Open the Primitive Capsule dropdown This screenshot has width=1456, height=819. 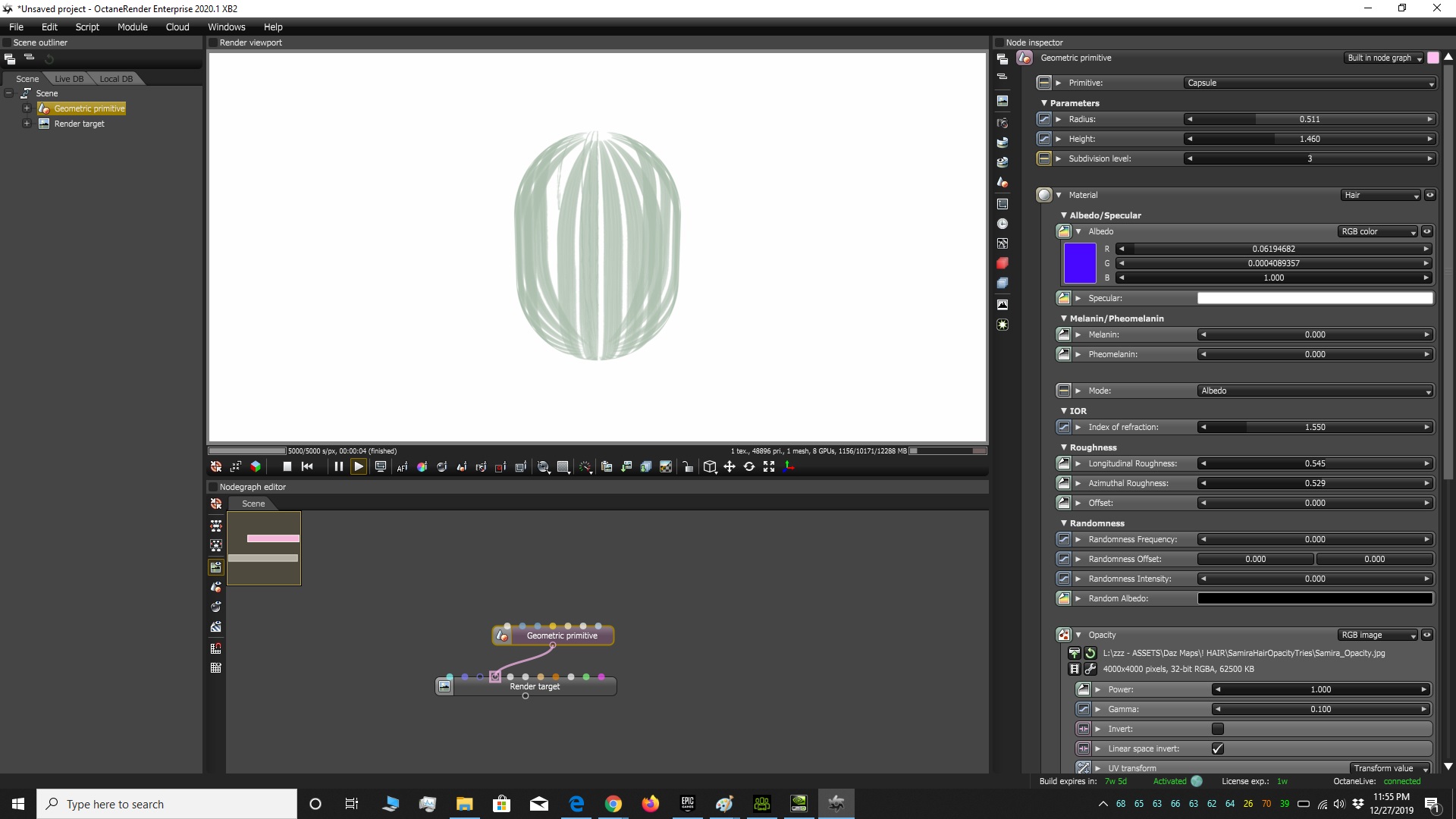pos(1310,83)
